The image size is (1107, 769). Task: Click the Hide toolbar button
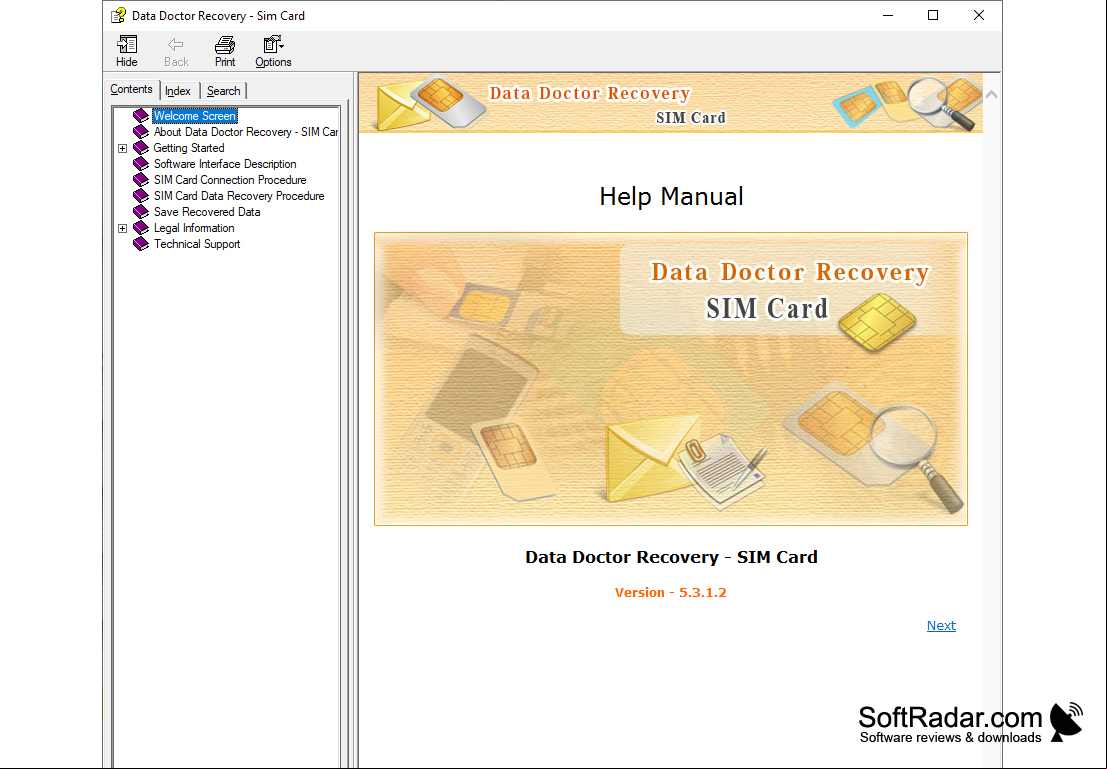pyautogui.click(x=126, y=52)
